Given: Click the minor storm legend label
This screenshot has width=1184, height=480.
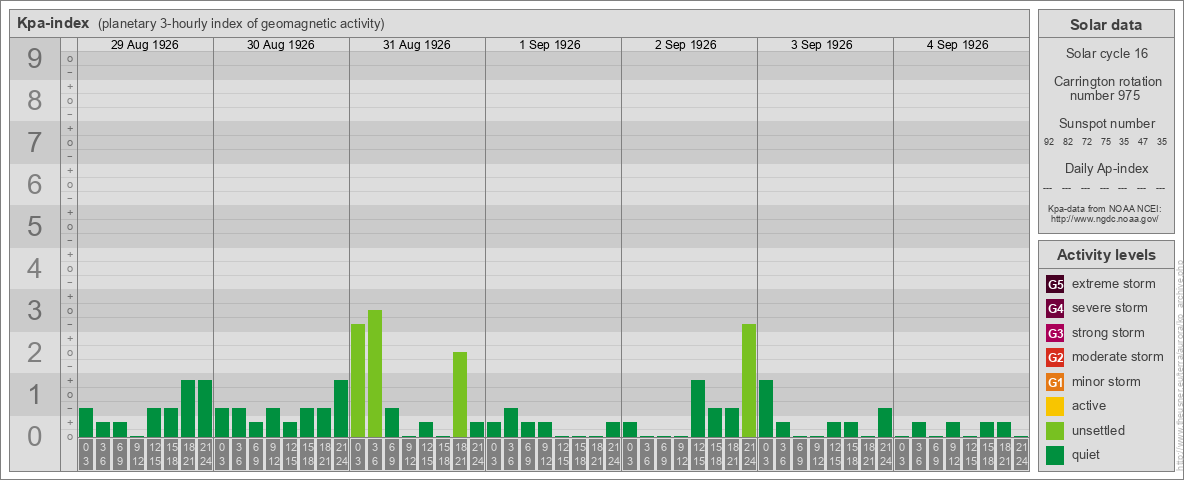Looking at the screenshot, I should [1106, 381].
